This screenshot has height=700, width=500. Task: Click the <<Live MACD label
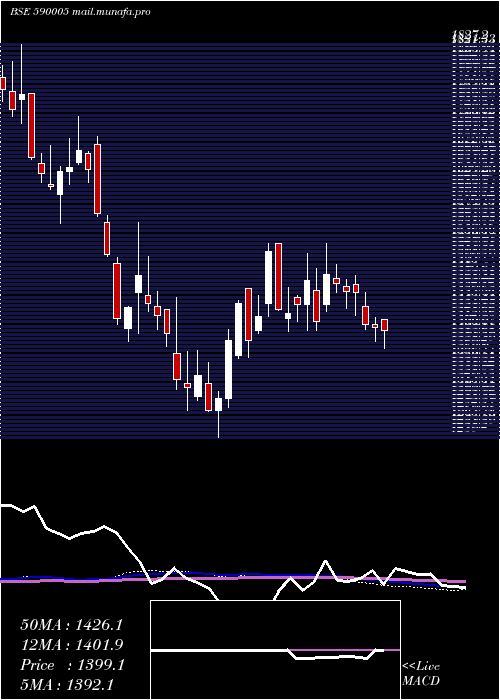[421, 674]
